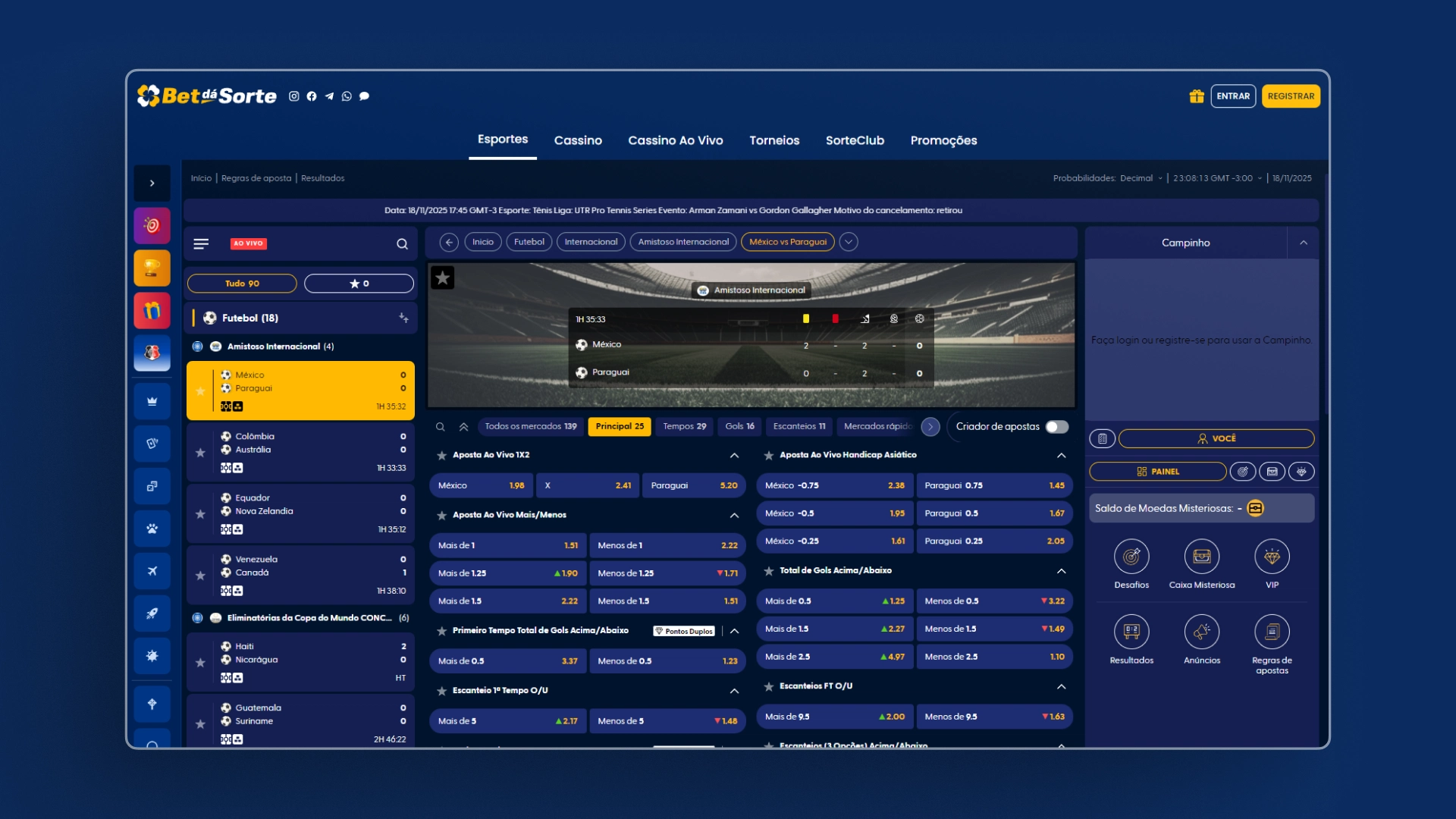Open Caixa Misteriosa chest icon
The width and height of the screenshot is (1456, 819).
[1202, 557]
